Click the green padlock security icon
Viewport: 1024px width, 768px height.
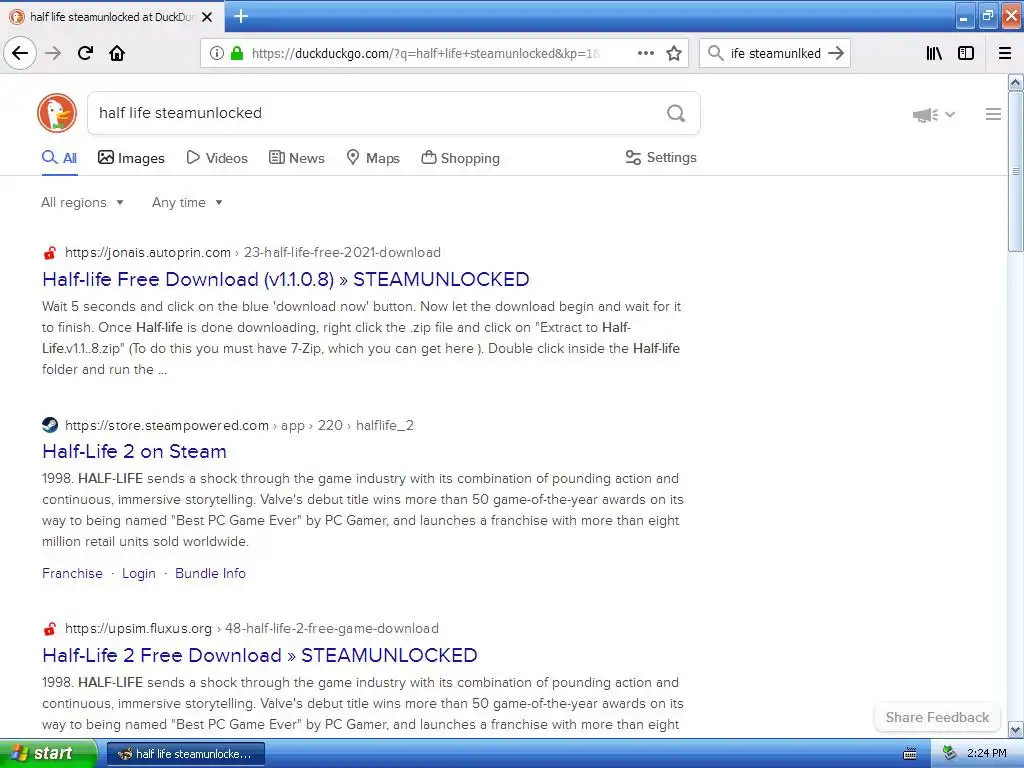point(237,53)
